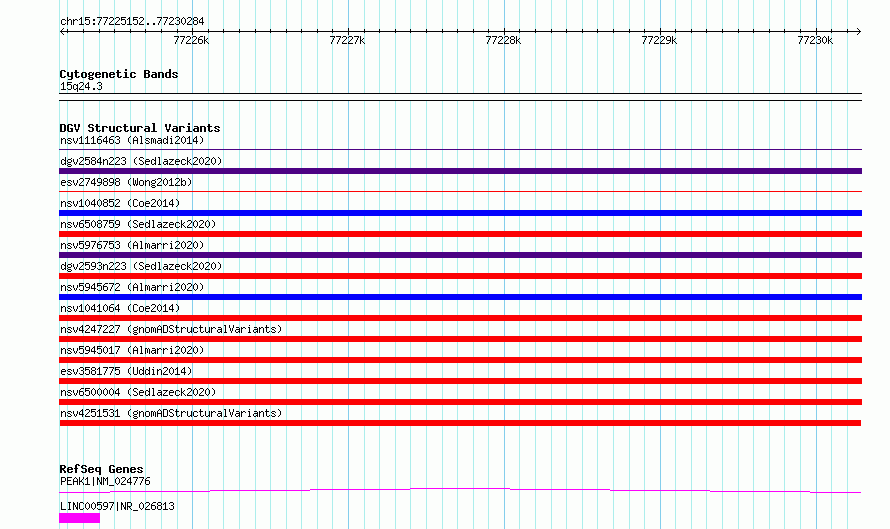Click the 77226k ruler tick label
The height and width of the screenshot is (529, 890).
click(x=191, y=40)
